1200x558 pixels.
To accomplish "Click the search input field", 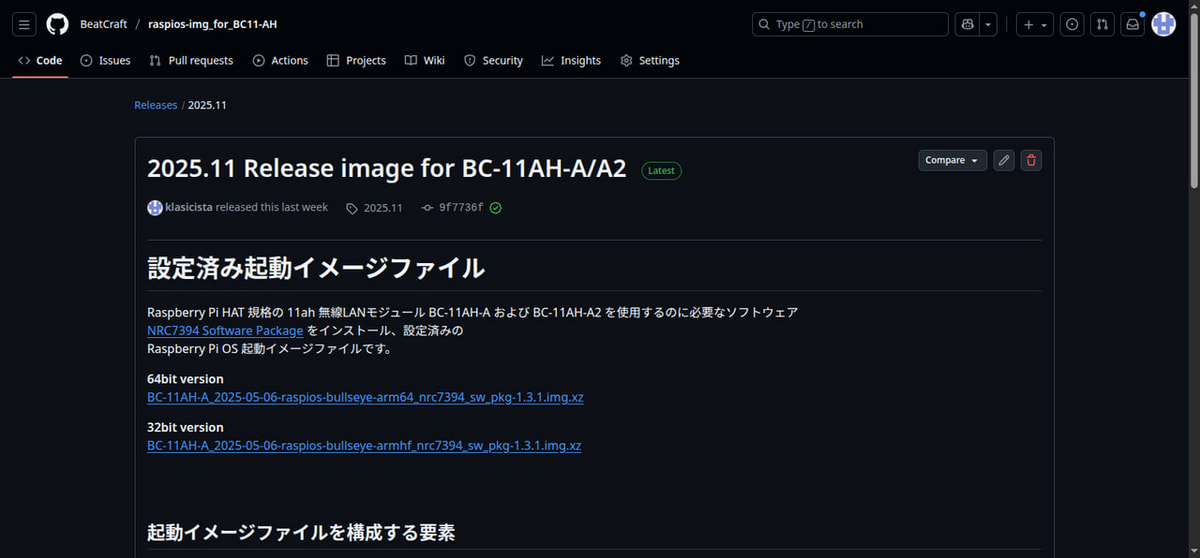I will click(x=849, y=24).
